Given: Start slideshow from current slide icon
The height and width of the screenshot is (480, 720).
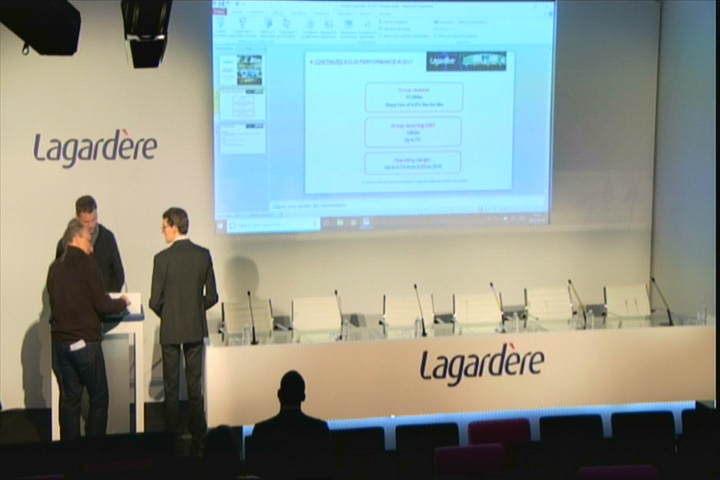Looking at the screenshot, I should click(x=242, y=28).
